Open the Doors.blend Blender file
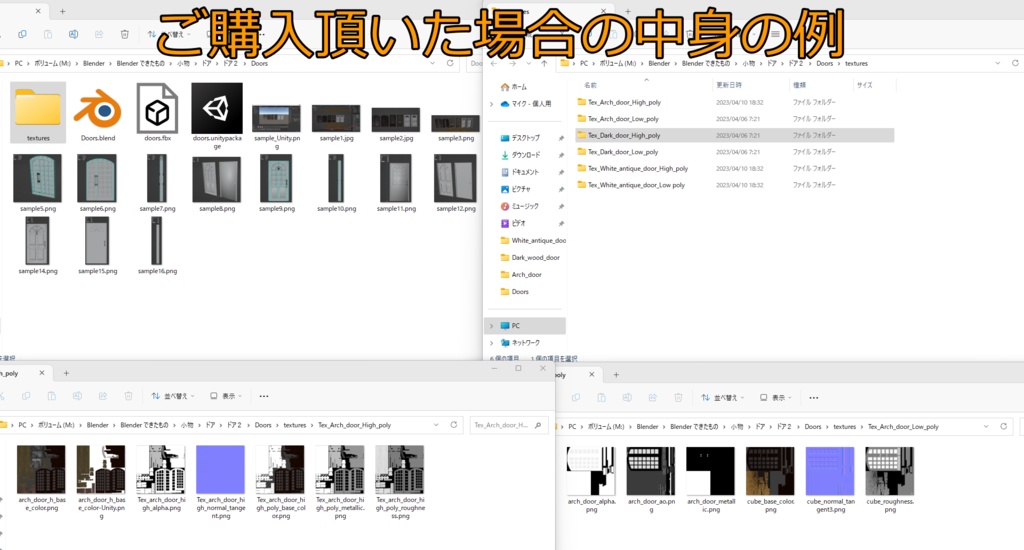Viewport: 1024px width, 550px height. (x=98, y=112)
